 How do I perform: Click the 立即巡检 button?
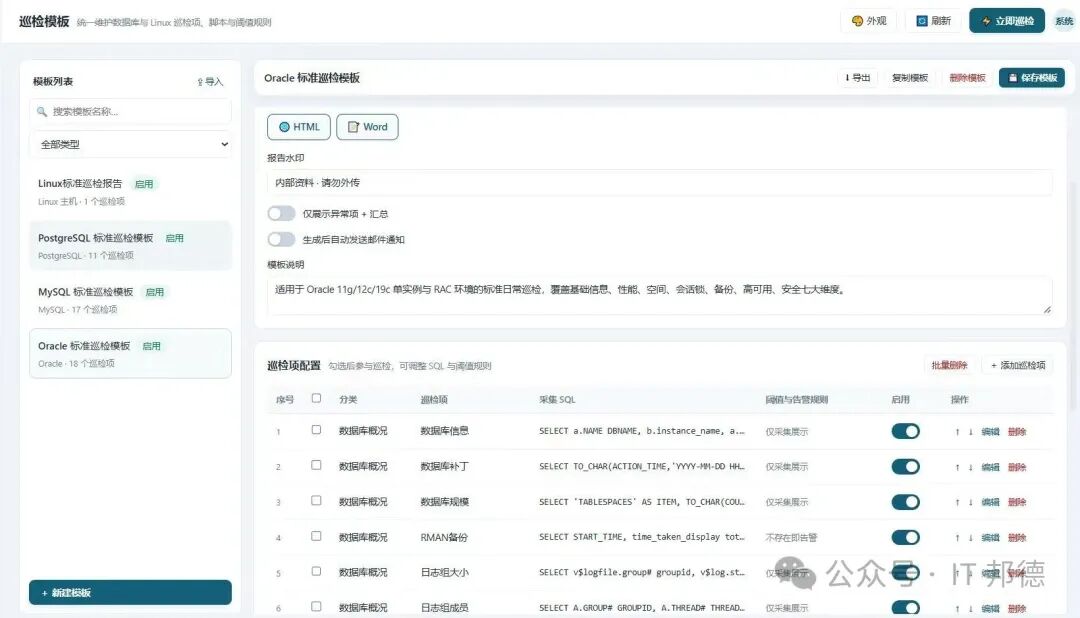[x=1007, y=21]
